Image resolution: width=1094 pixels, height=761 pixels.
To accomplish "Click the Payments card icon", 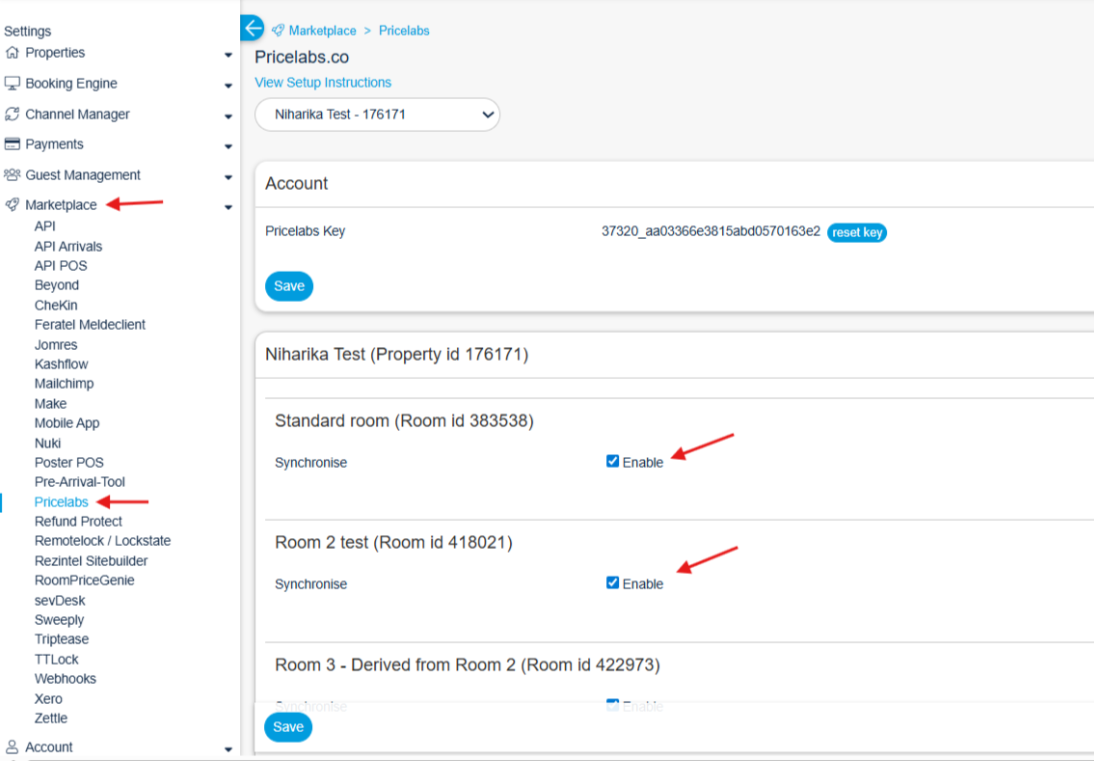I will (x=12, y=145).
